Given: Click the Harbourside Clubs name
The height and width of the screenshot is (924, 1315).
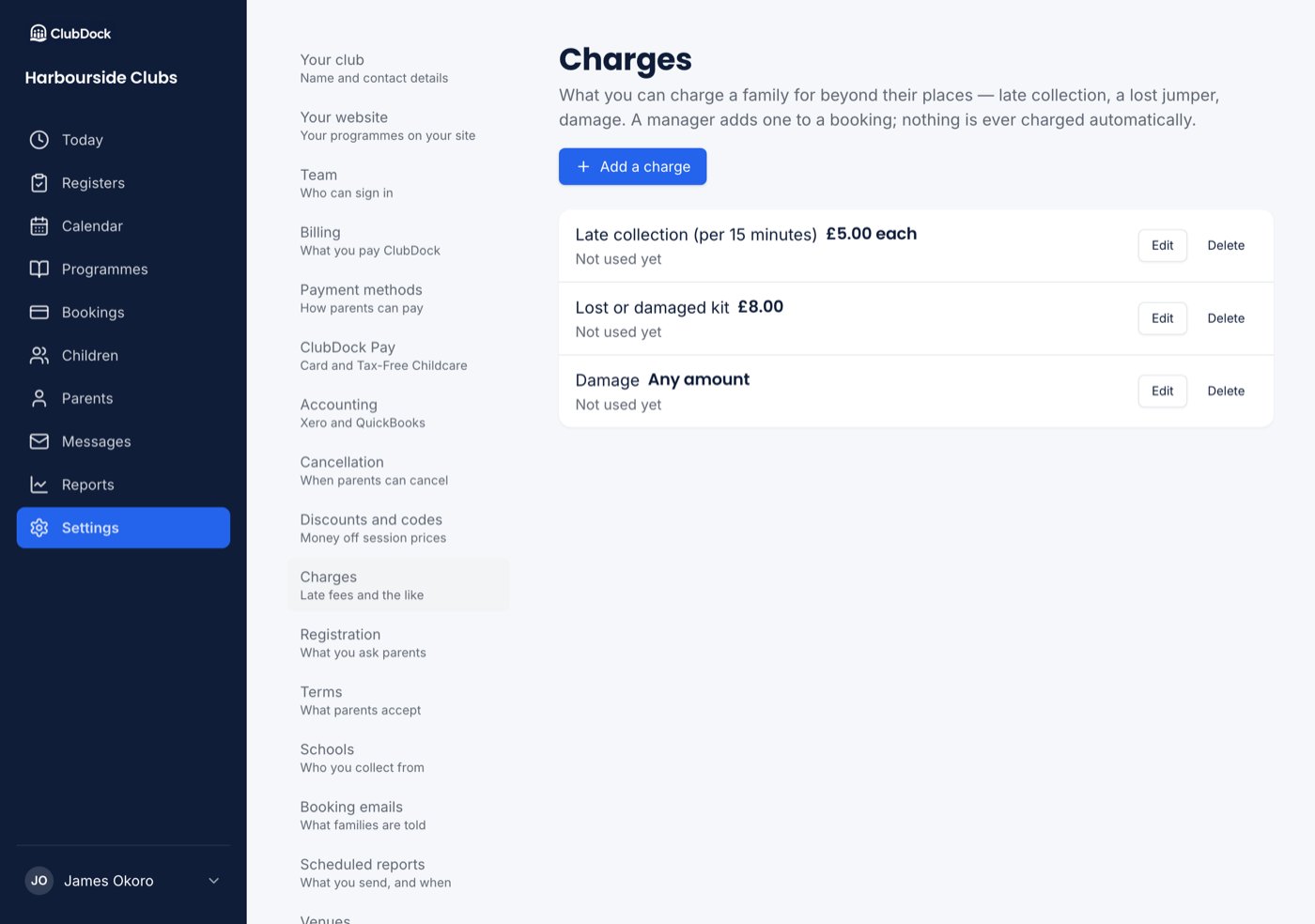Looking at the screenshot, I should coord(101,78).
